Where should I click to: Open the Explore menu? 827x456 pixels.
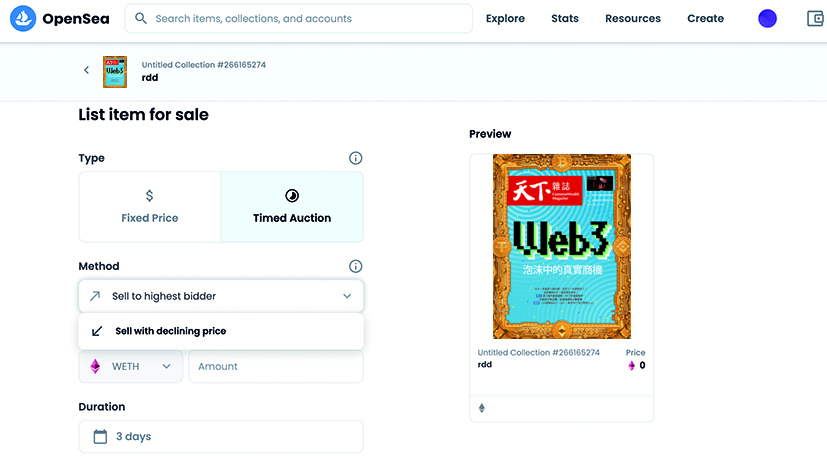click(x=505, y=18)
